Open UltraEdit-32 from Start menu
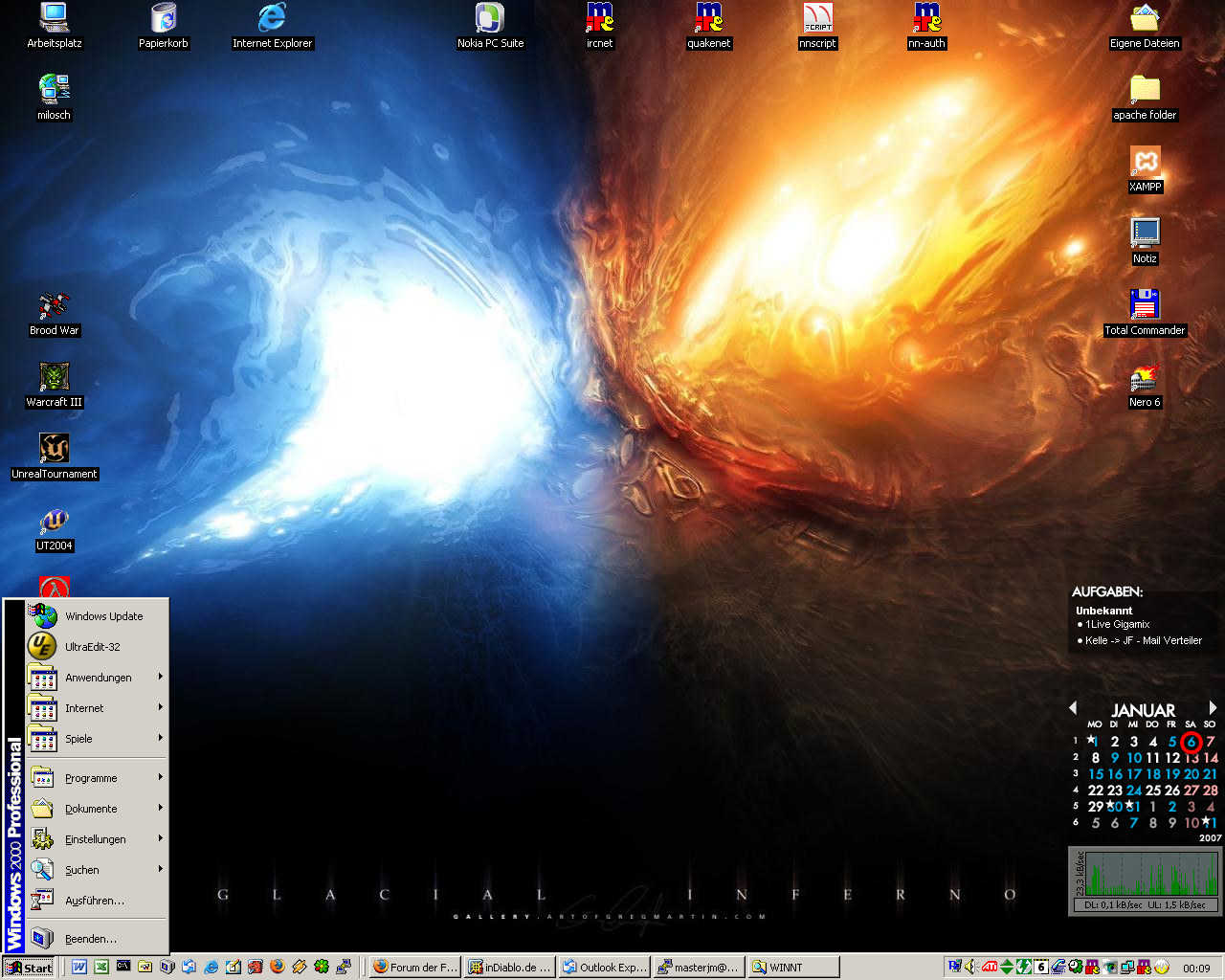The height and width of the screenshot is (980, 1225). (x=97, y=647)
